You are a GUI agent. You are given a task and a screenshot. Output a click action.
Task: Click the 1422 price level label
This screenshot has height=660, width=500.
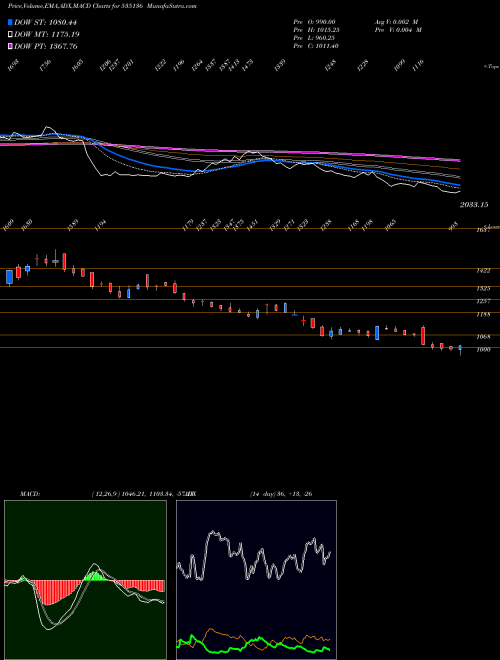point(483,271)
